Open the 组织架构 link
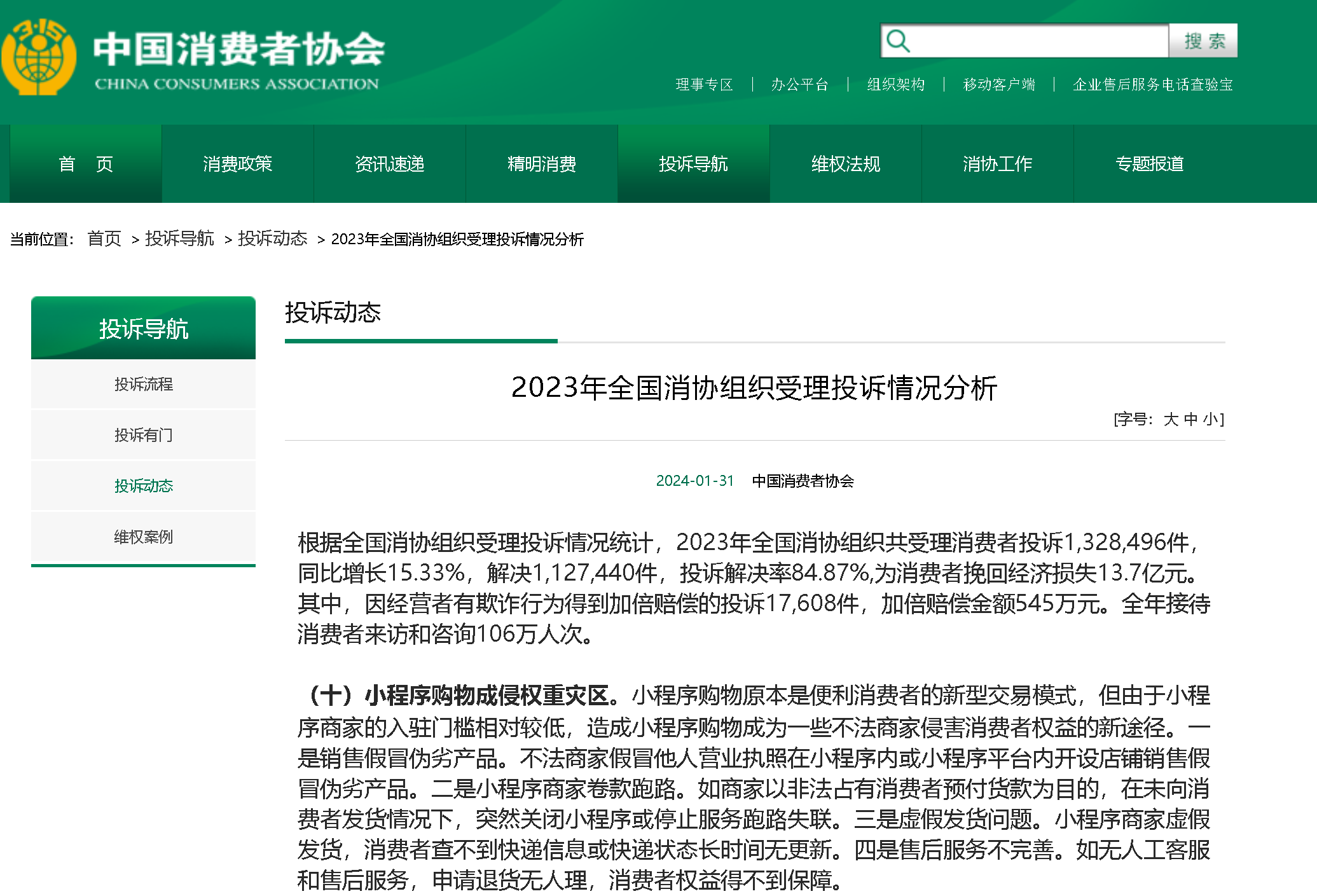This screenshot has height=896, width=1317. point(895,85)
